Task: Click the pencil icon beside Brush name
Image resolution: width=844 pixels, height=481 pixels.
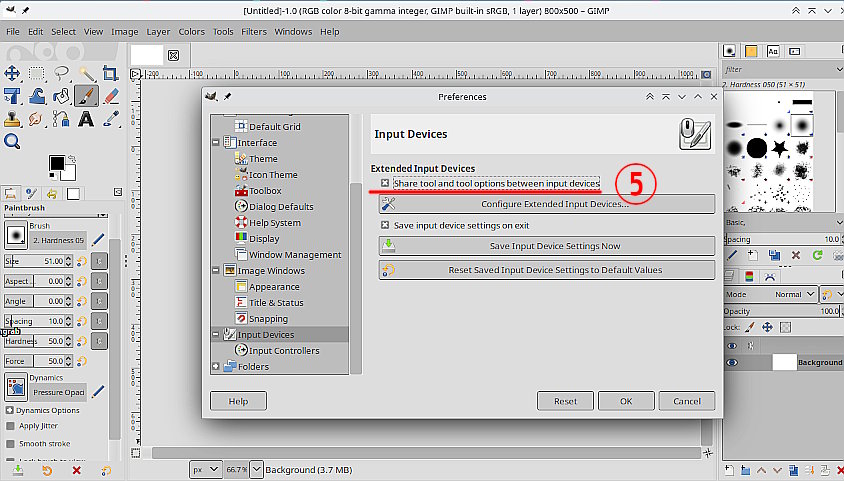Action: pyautogui.click(x=98, y=240)
